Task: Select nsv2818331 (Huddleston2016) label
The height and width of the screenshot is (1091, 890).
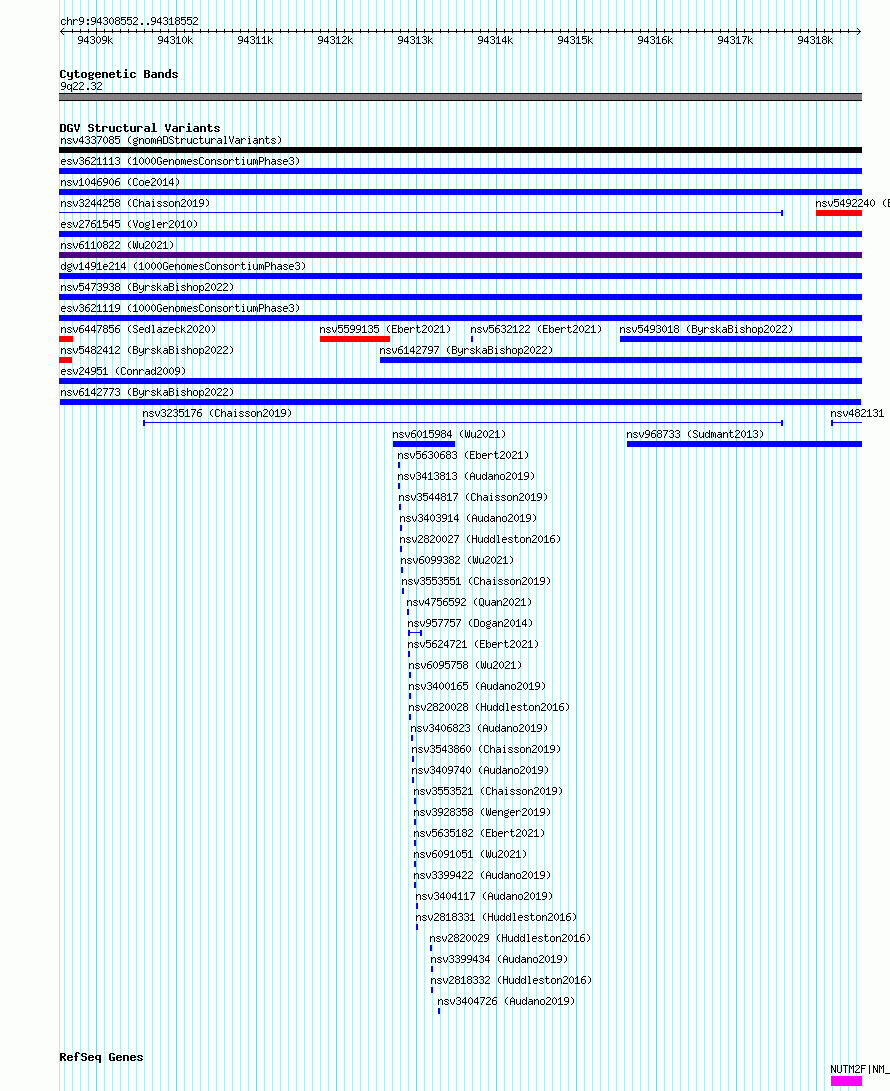Action: pyautogui.click(x=495, y=917)
